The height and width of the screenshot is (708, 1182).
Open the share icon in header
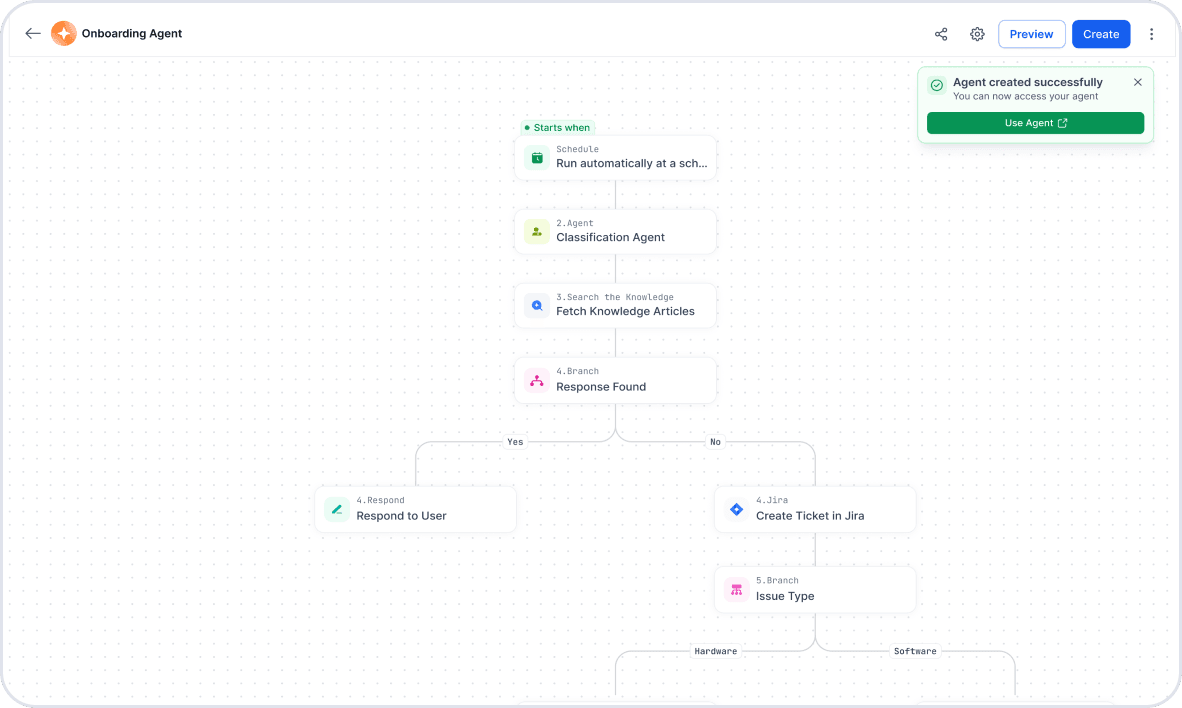point(941,34)
